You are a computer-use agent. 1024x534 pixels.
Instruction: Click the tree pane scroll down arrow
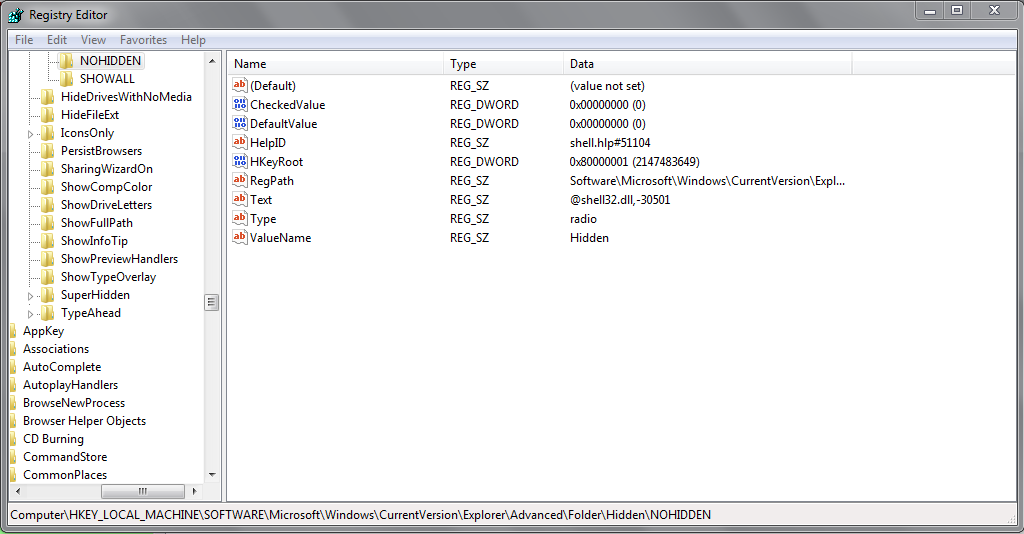[212, 475]
